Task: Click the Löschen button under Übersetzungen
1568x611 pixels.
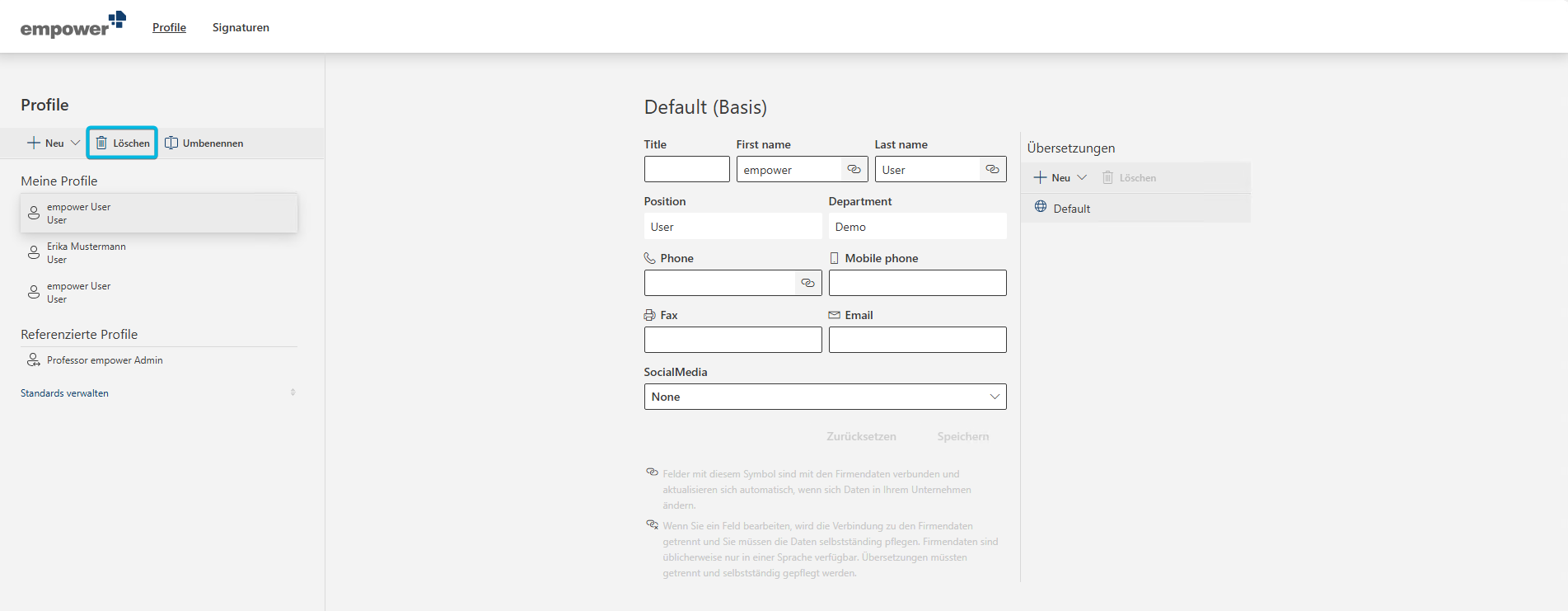Action: click(x=1130, y=177)
